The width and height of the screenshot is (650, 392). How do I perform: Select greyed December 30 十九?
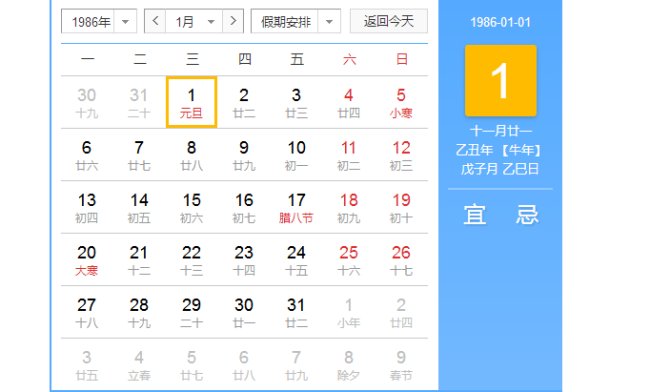[87, 102]
